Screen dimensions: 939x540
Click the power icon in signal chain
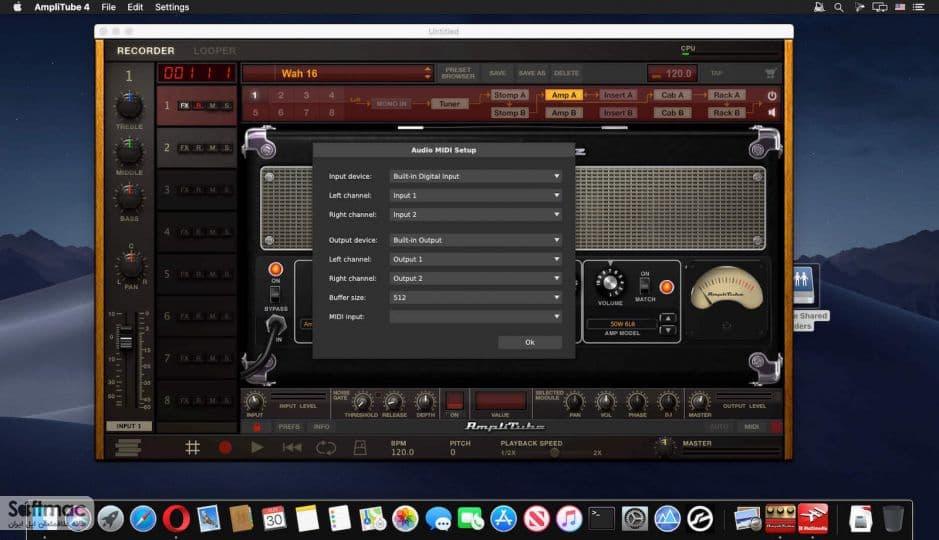(x=772, y=95)
